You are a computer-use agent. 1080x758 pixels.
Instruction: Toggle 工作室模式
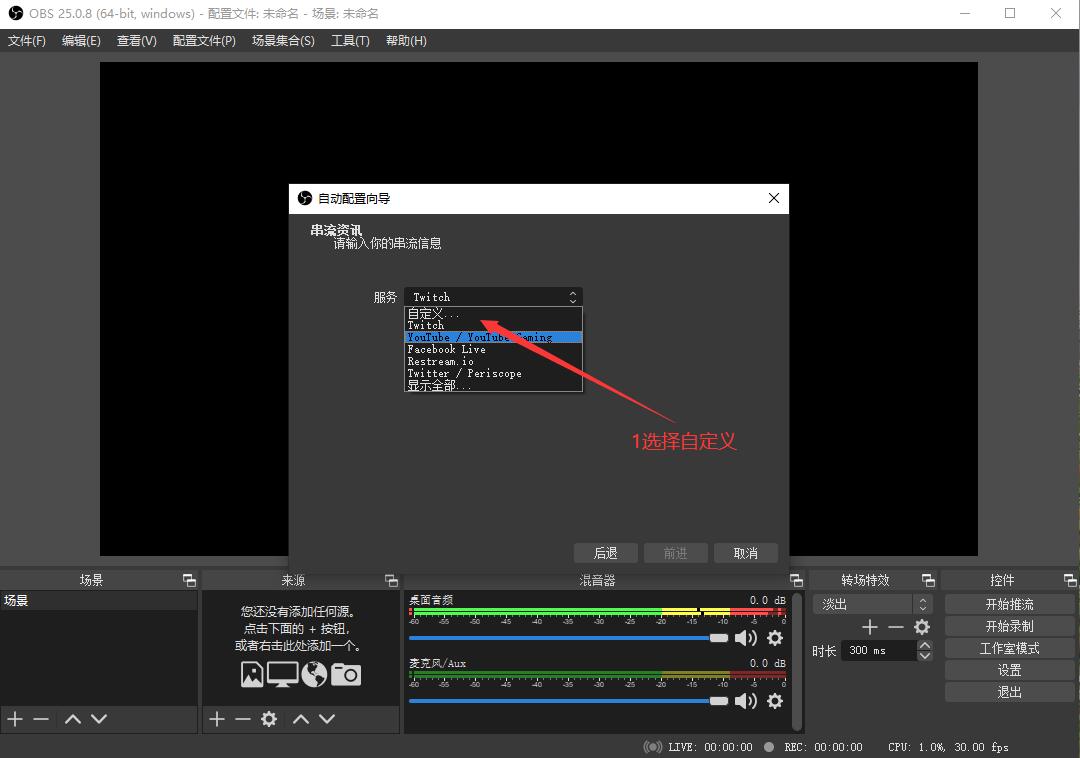point(1009,648)
